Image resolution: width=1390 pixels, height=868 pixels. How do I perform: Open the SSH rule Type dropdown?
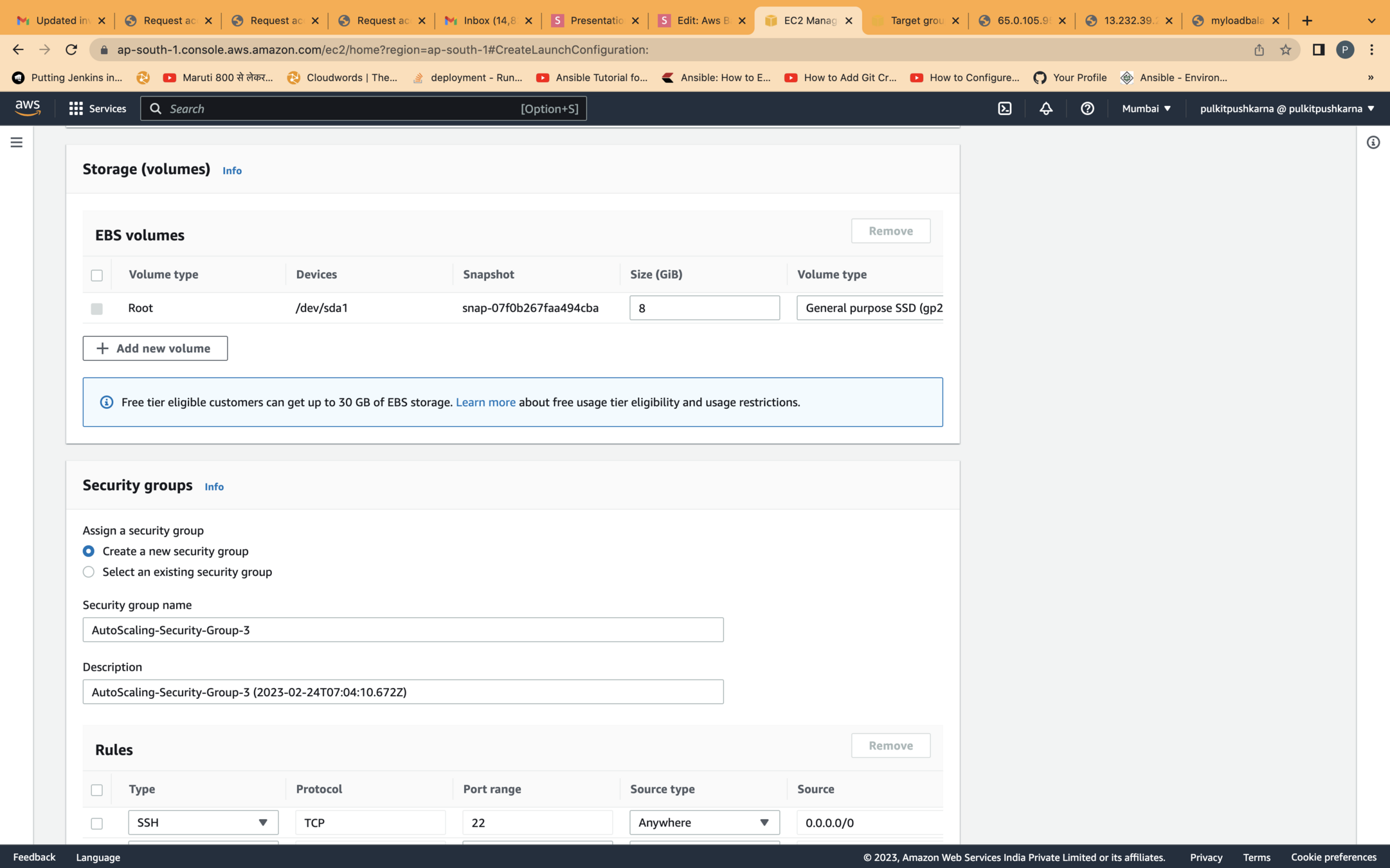coord(203,822)
